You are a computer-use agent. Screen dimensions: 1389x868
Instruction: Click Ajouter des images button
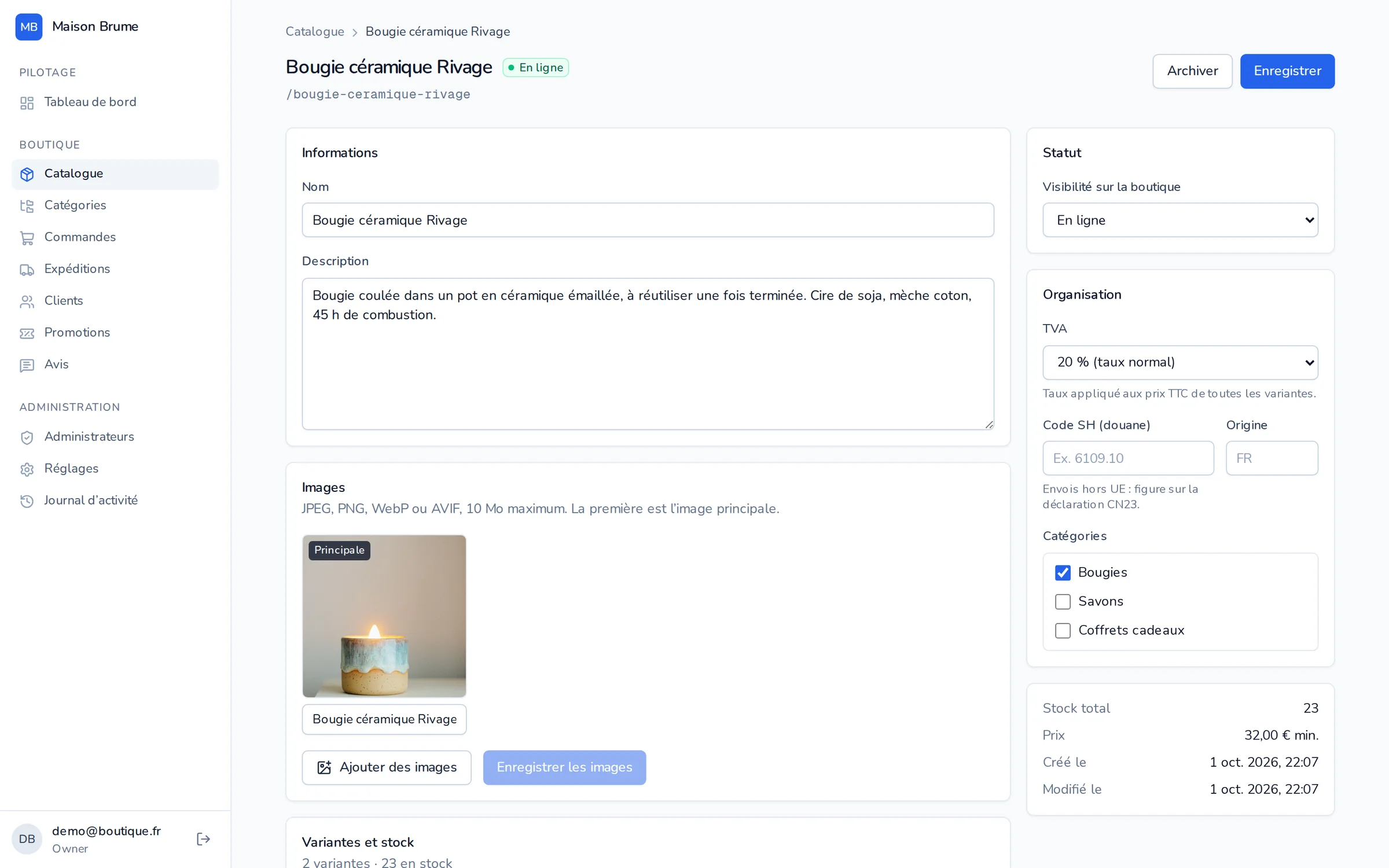[387, 767]
